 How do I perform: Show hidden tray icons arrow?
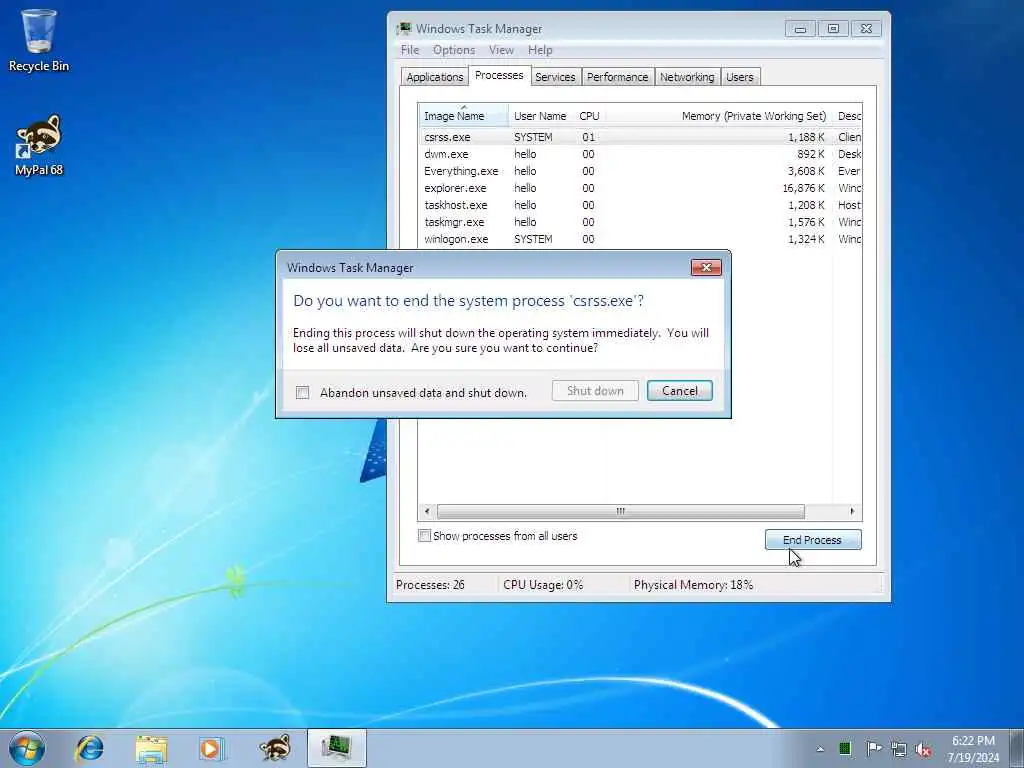pyautogui.click(x=820, y=749)
